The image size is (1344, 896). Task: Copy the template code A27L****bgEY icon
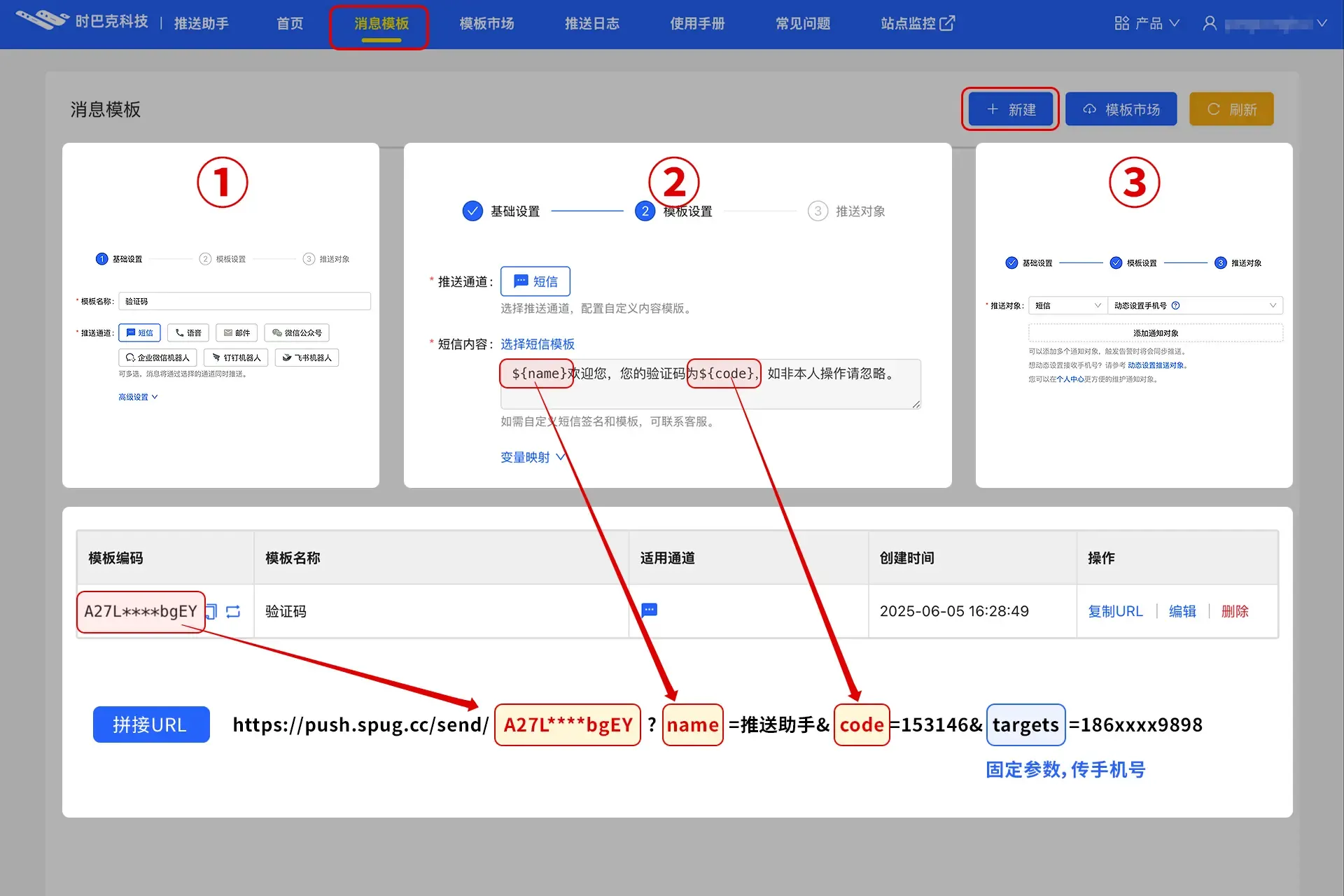(x=211, y=611)
